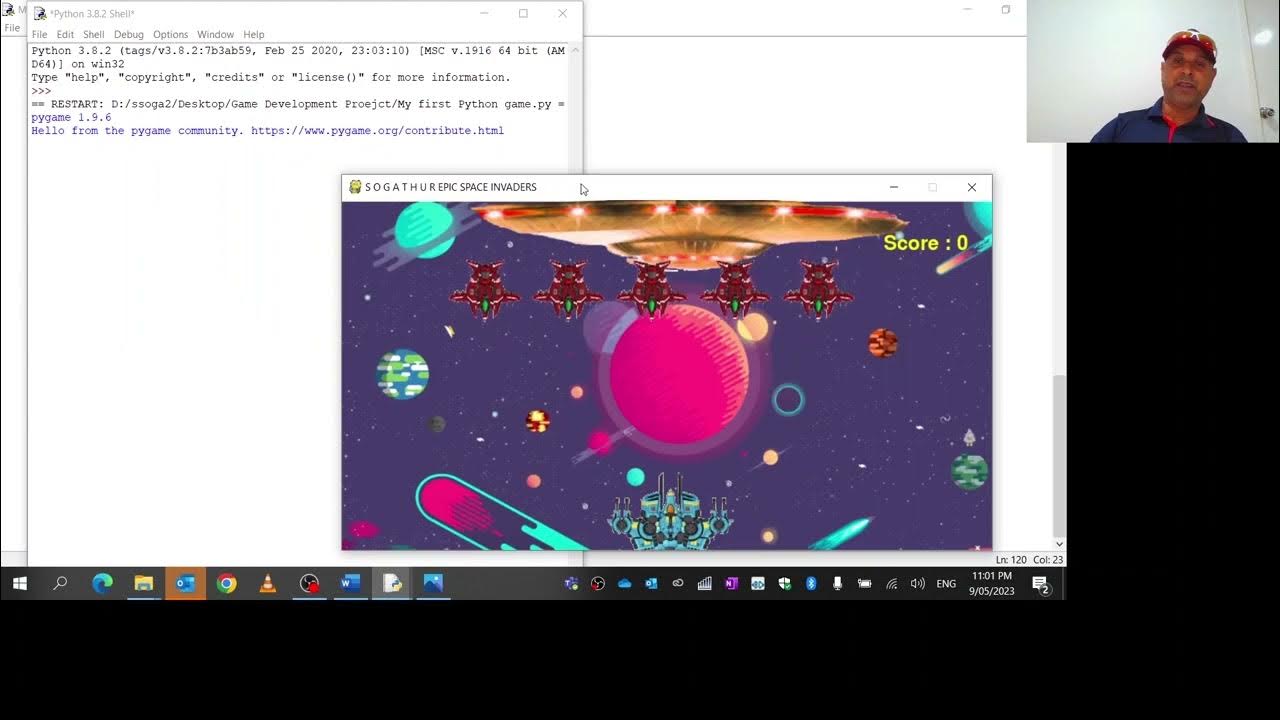Viewport: 1280px width, 720px height.
Task: Open the Photos app from taskbar
Action: pyautogui.click(x=433, y=583)
